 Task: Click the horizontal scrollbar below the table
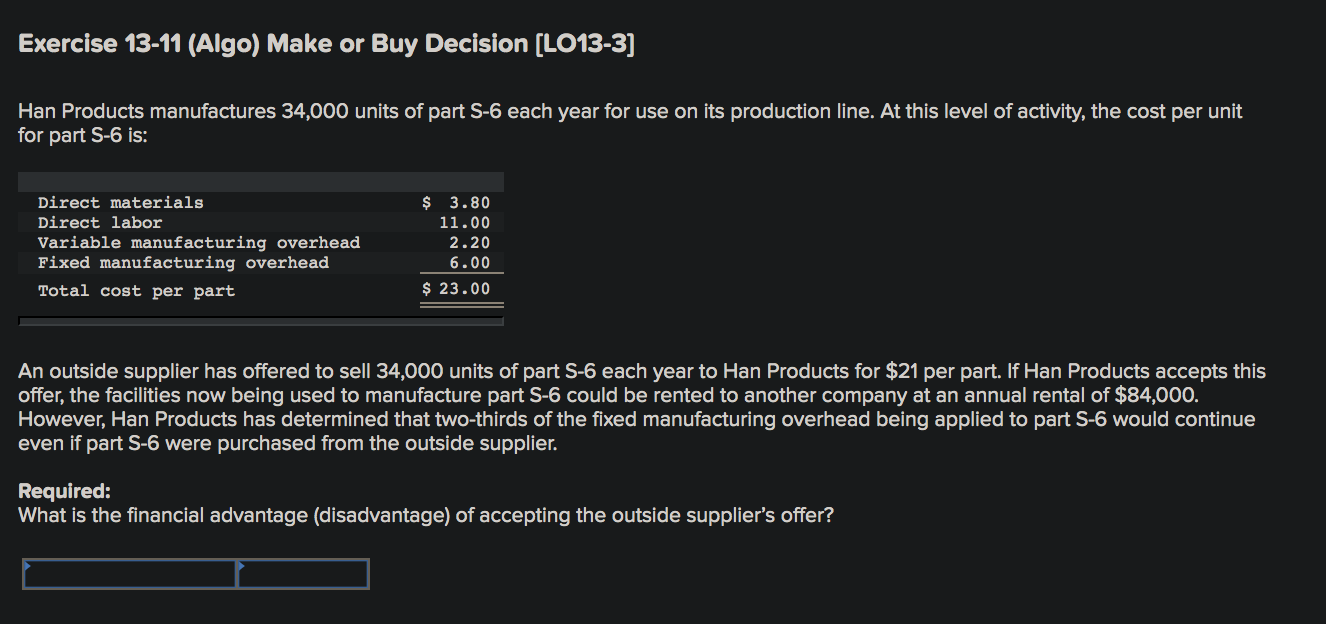[260, 319]
